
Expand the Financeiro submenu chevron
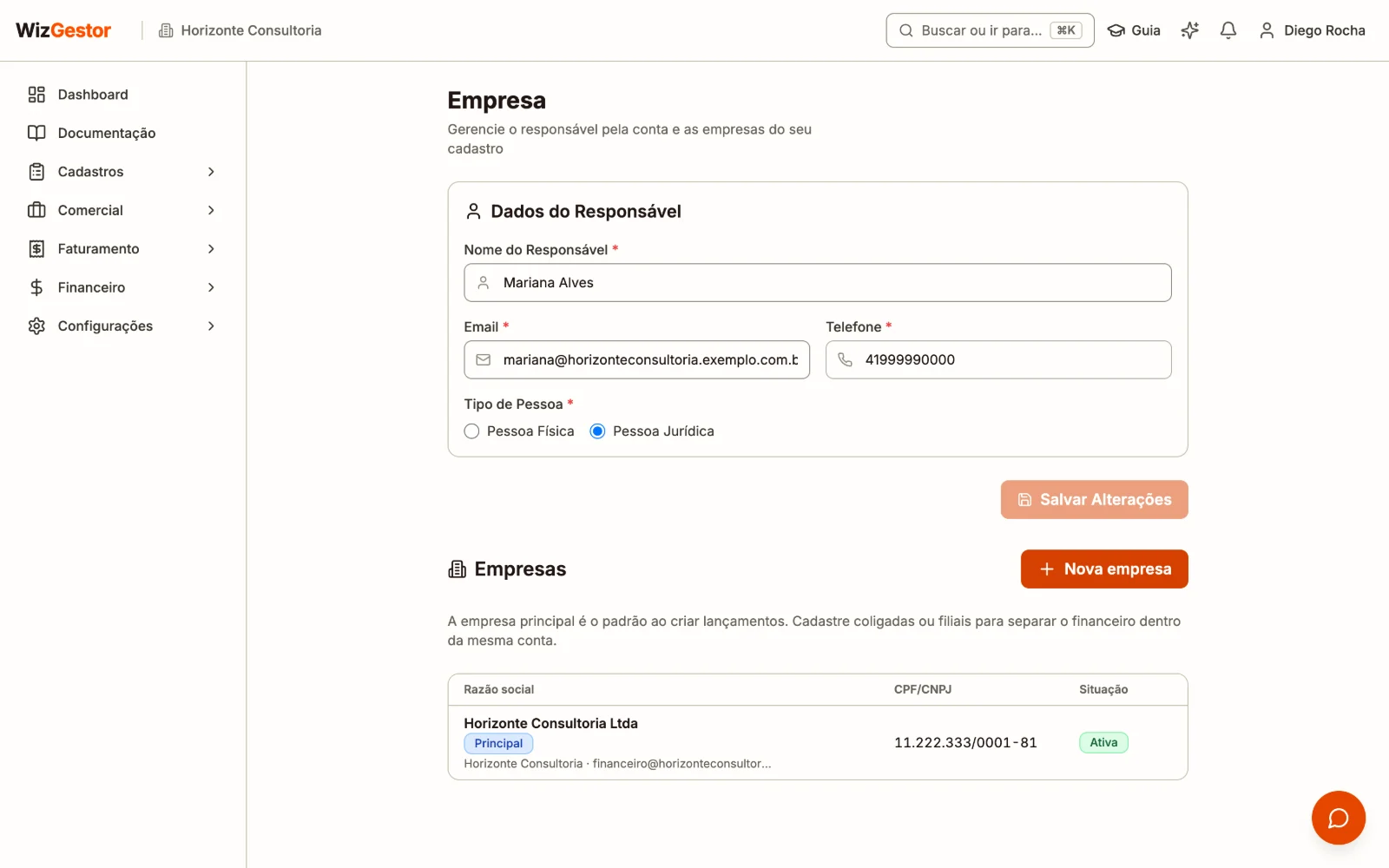coord(211,287)
